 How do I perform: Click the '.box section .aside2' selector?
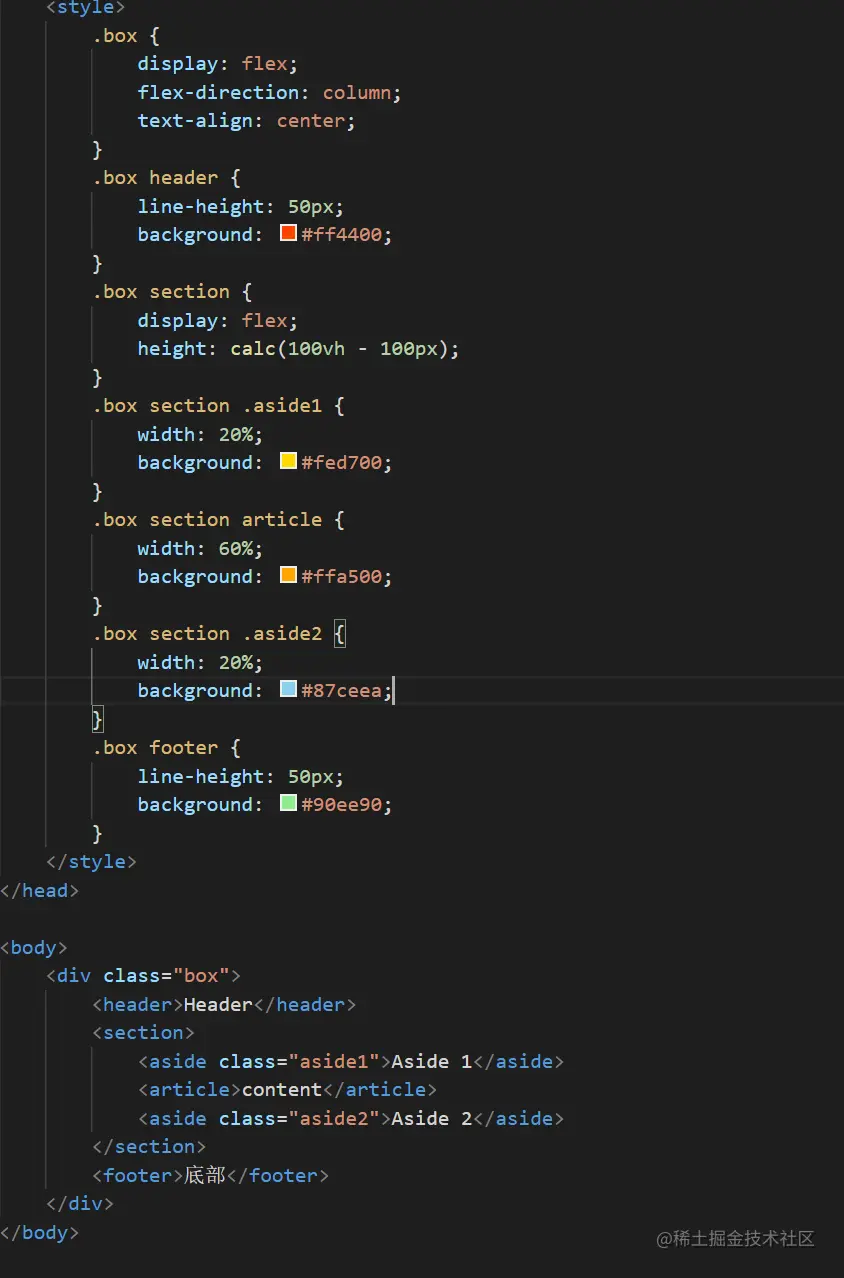point(207,634)
